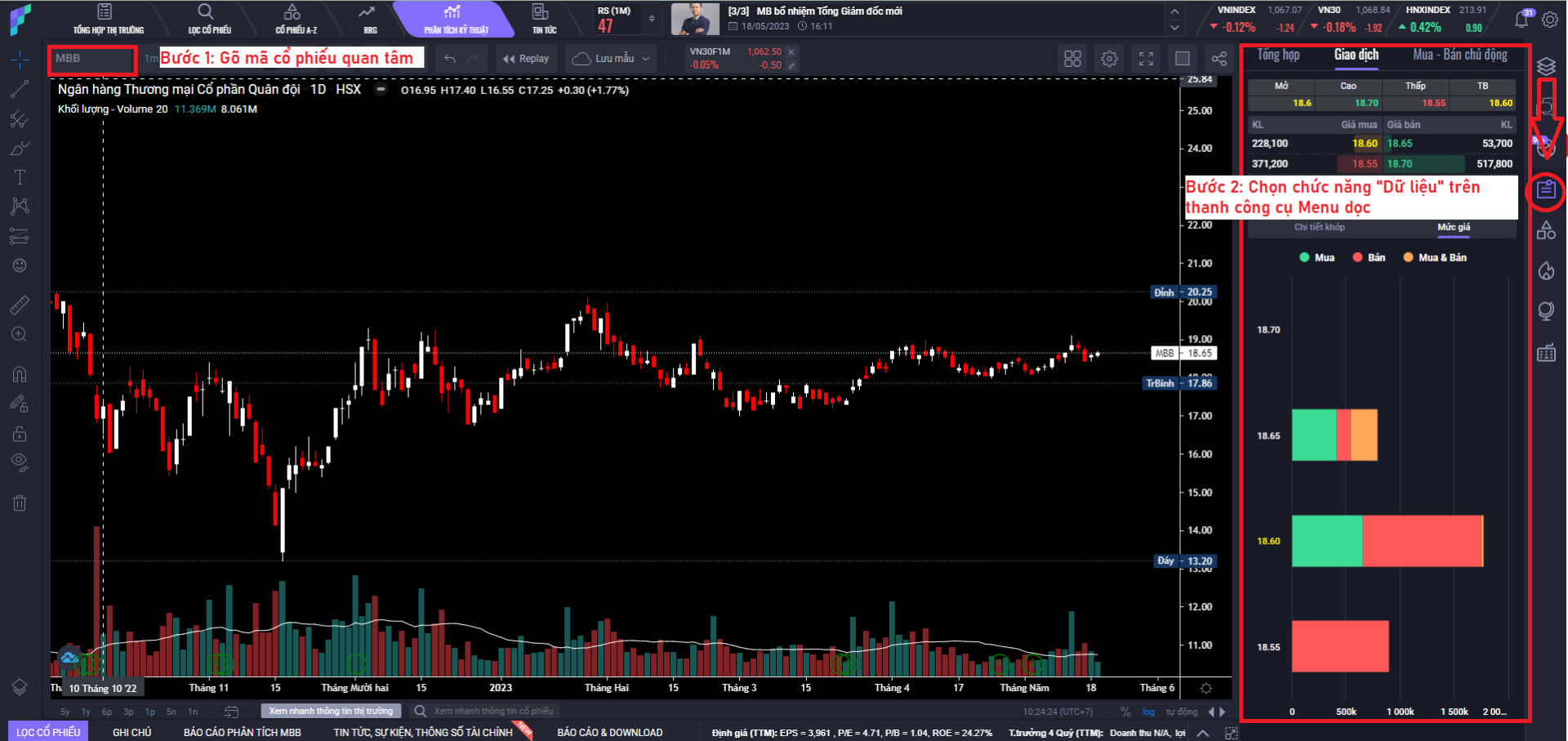Click the trash icon to remove drawings
The width and height of the screenshot is (1568, 741).
(x=20, y=503)
